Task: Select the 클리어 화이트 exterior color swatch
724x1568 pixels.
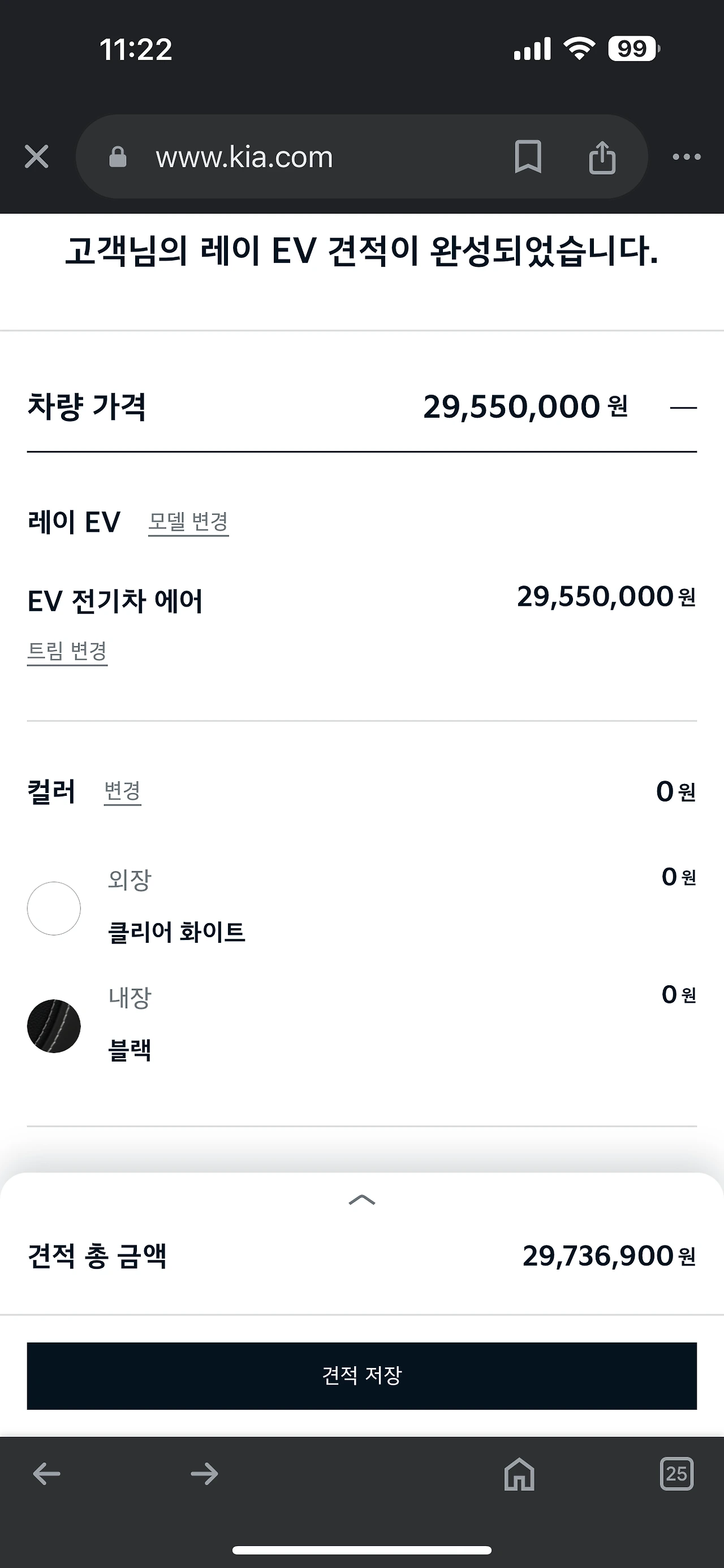Action: click(x=54, y=908)
